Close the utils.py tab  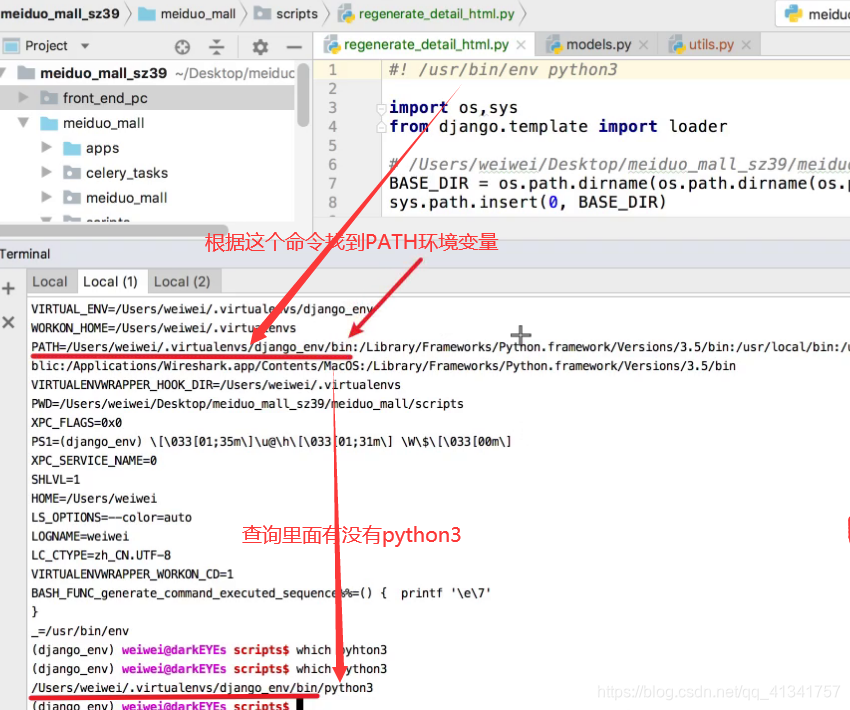[x=746, y=45]
